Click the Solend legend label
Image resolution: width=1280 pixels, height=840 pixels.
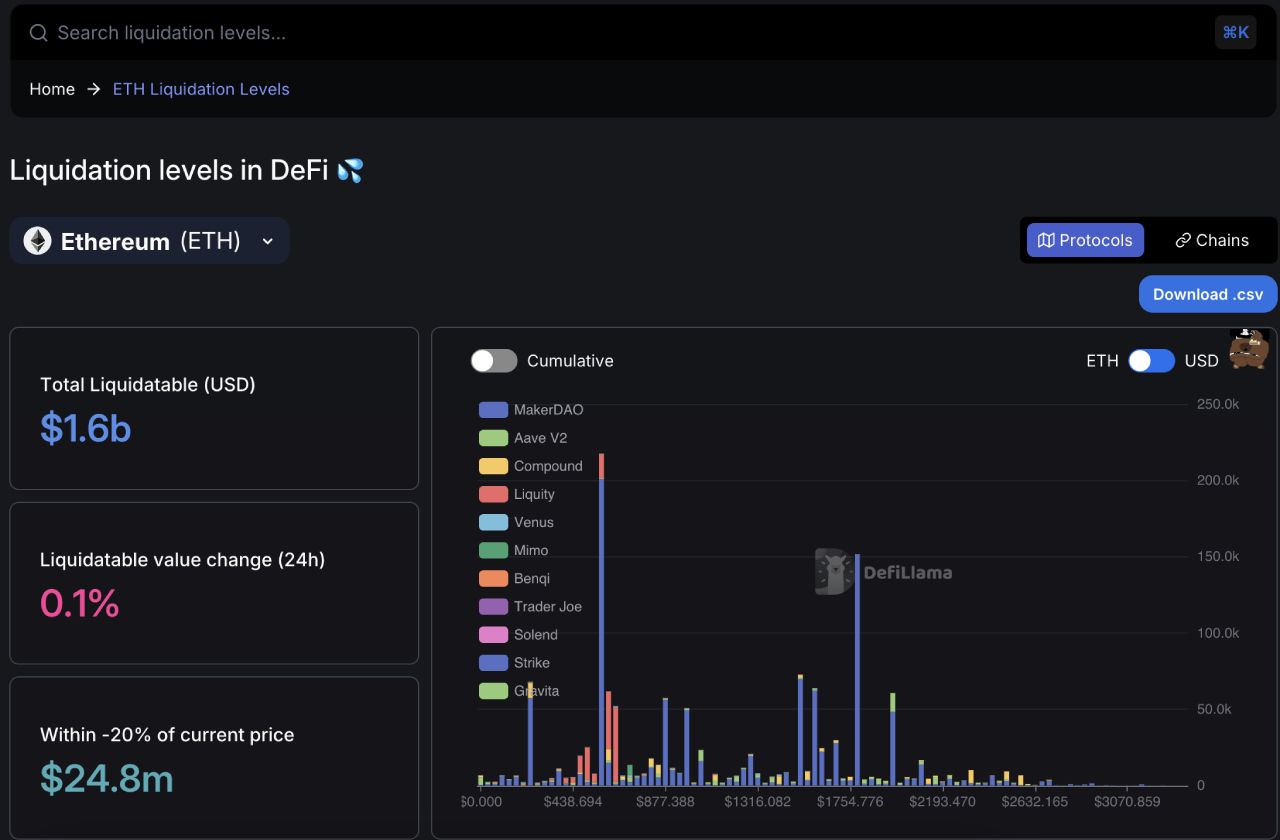536,634
